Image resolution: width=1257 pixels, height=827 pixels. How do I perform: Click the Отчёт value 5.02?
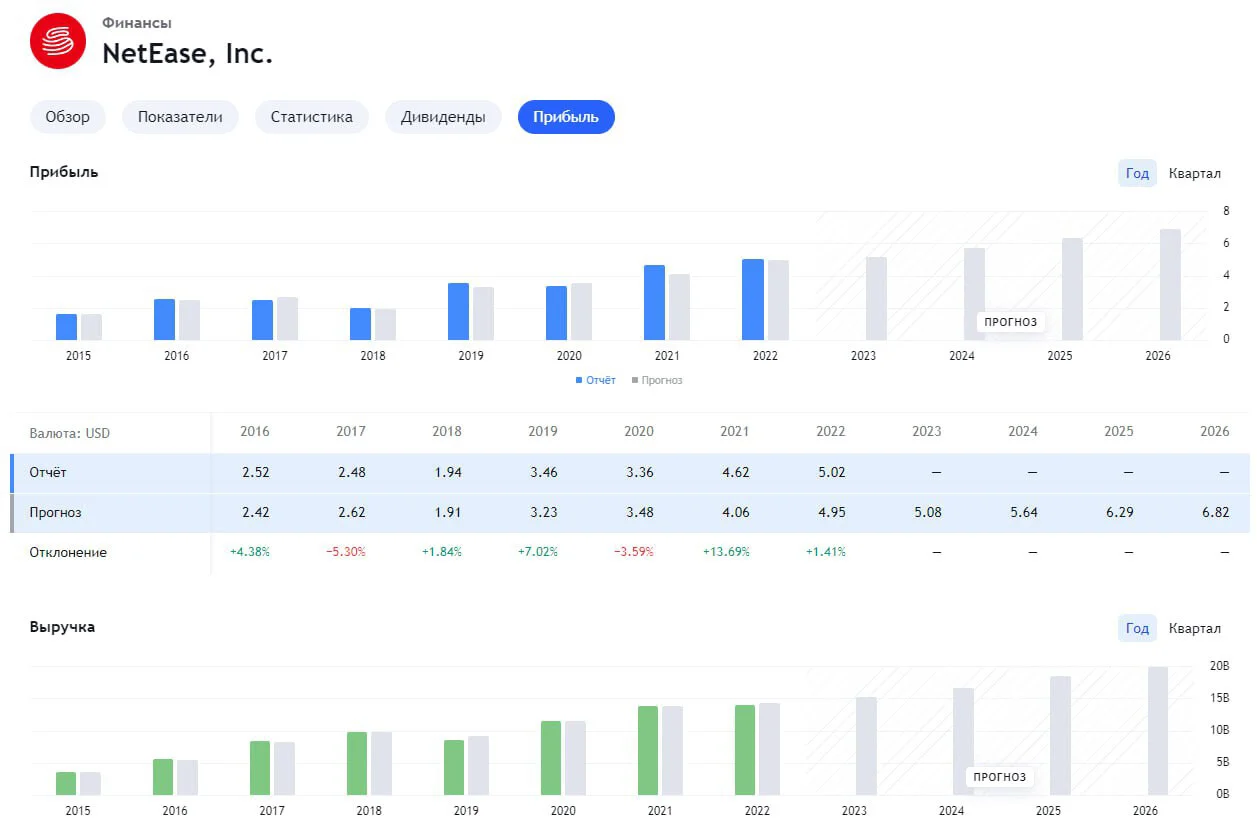(831, 472)
